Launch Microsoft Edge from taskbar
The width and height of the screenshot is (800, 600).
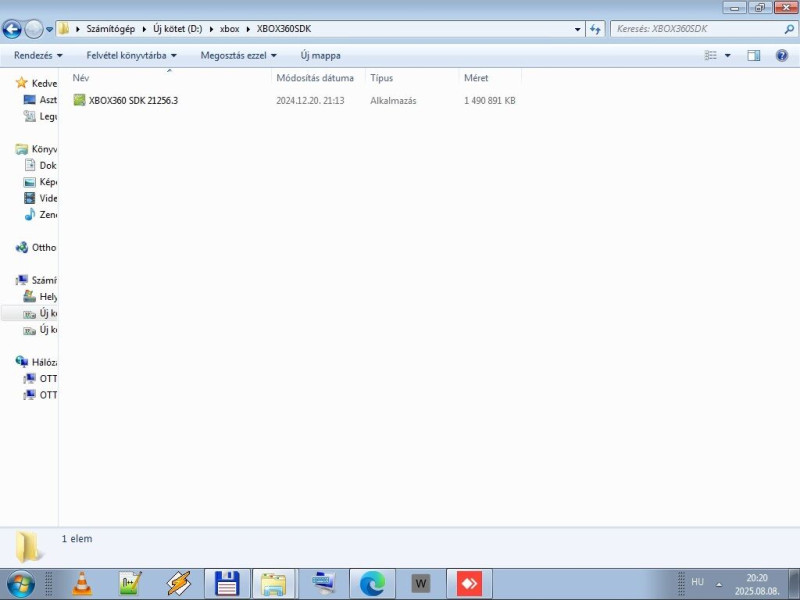372,584
